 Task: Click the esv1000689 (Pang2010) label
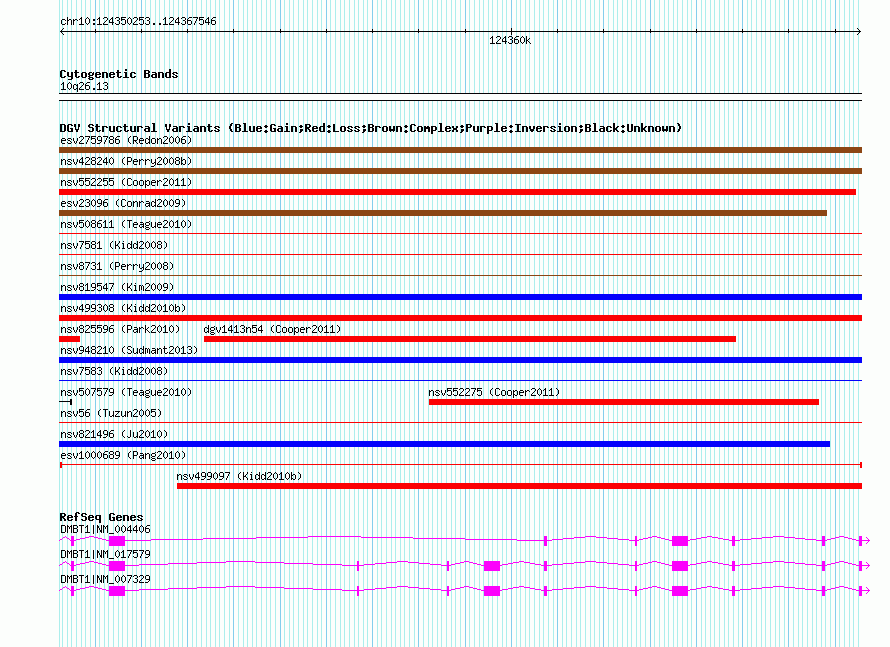coord(109,455)
